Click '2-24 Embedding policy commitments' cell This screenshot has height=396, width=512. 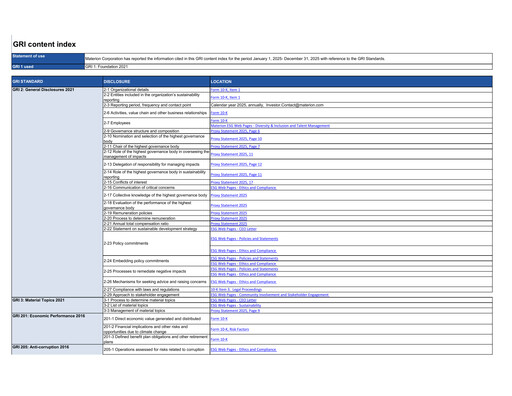pos(156,261)
